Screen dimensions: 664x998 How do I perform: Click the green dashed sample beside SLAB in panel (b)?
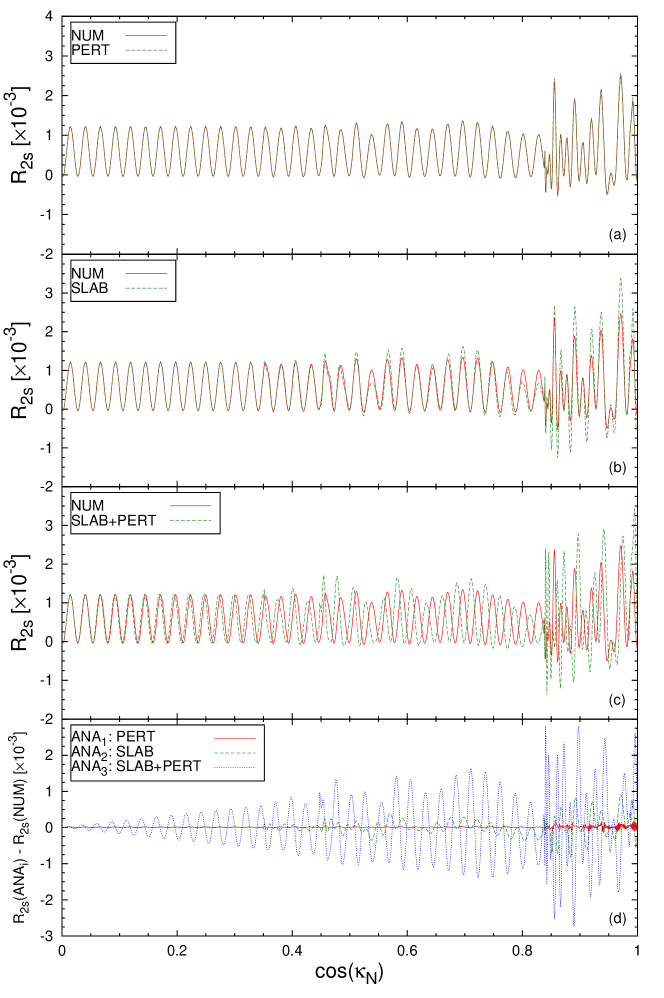146,288
